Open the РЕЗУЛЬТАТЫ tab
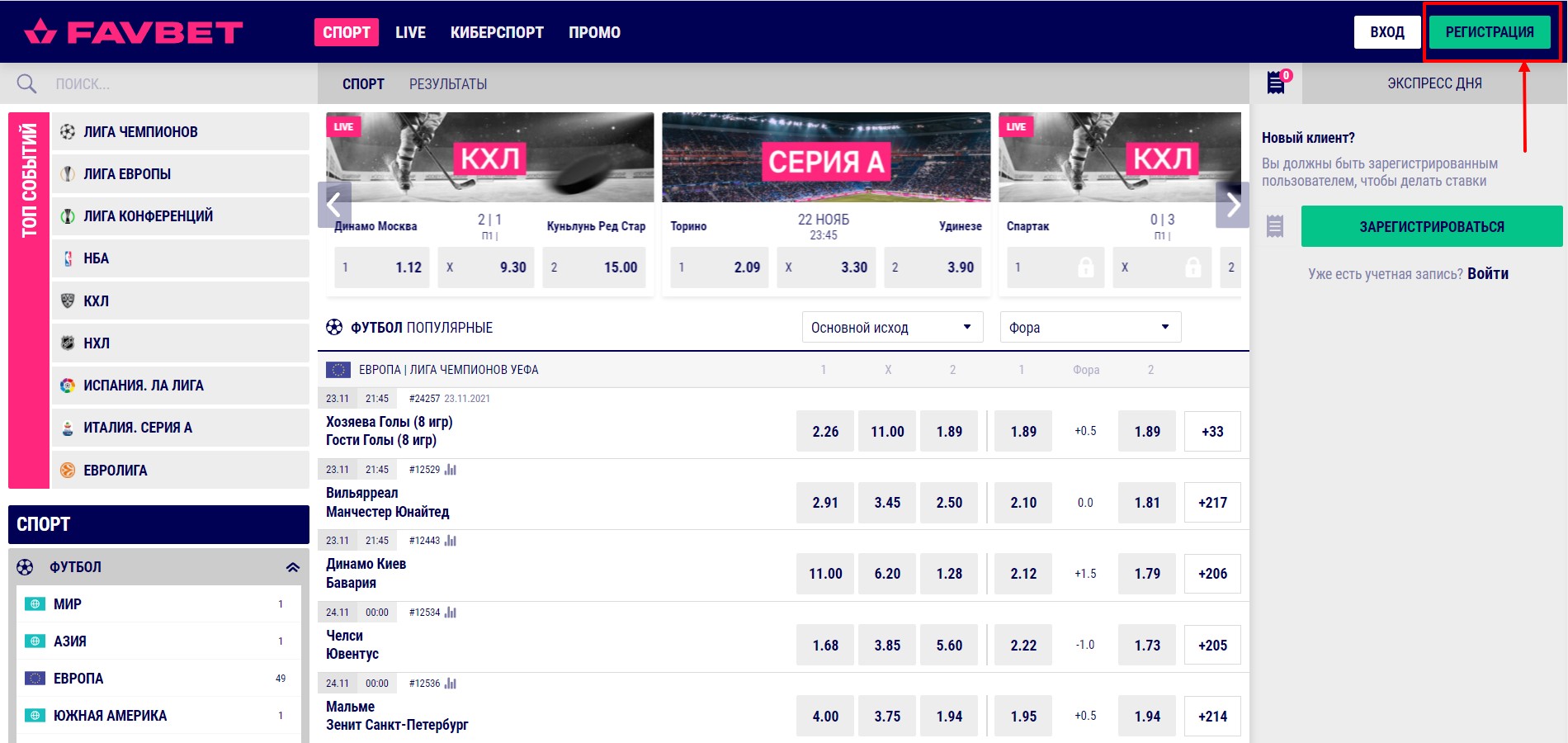 448,84
